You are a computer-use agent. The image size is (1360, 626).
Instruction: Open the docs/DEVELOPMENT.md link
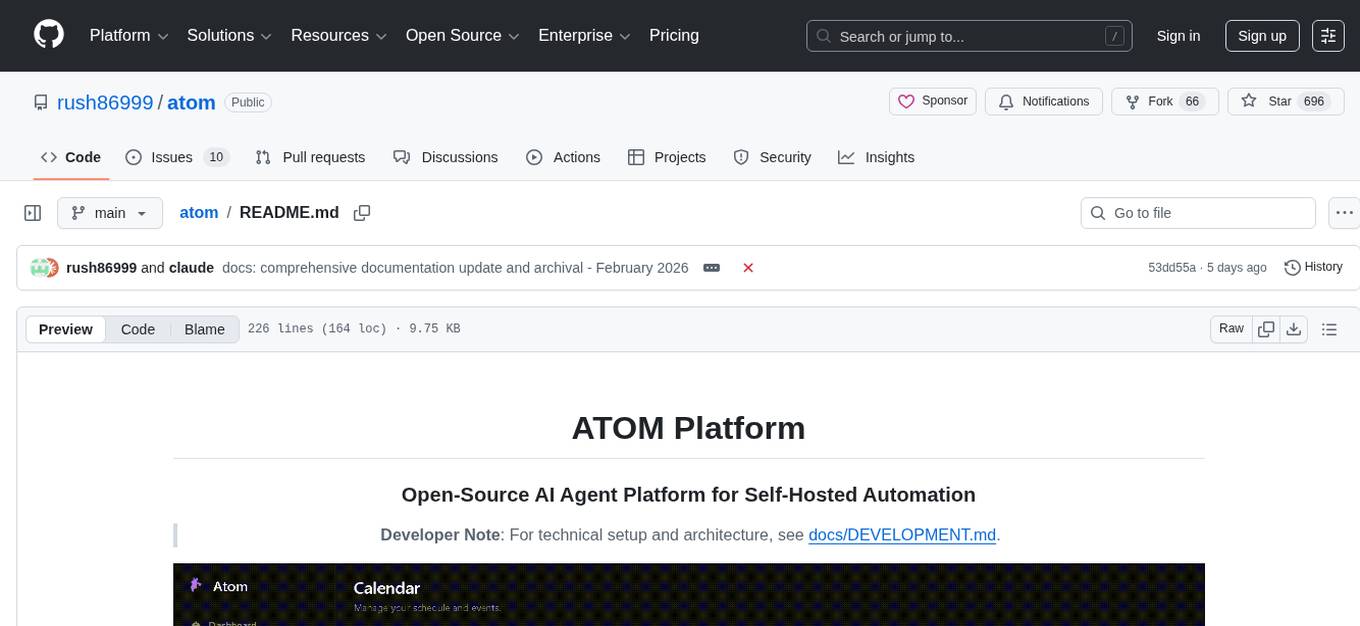coord(901,534)
